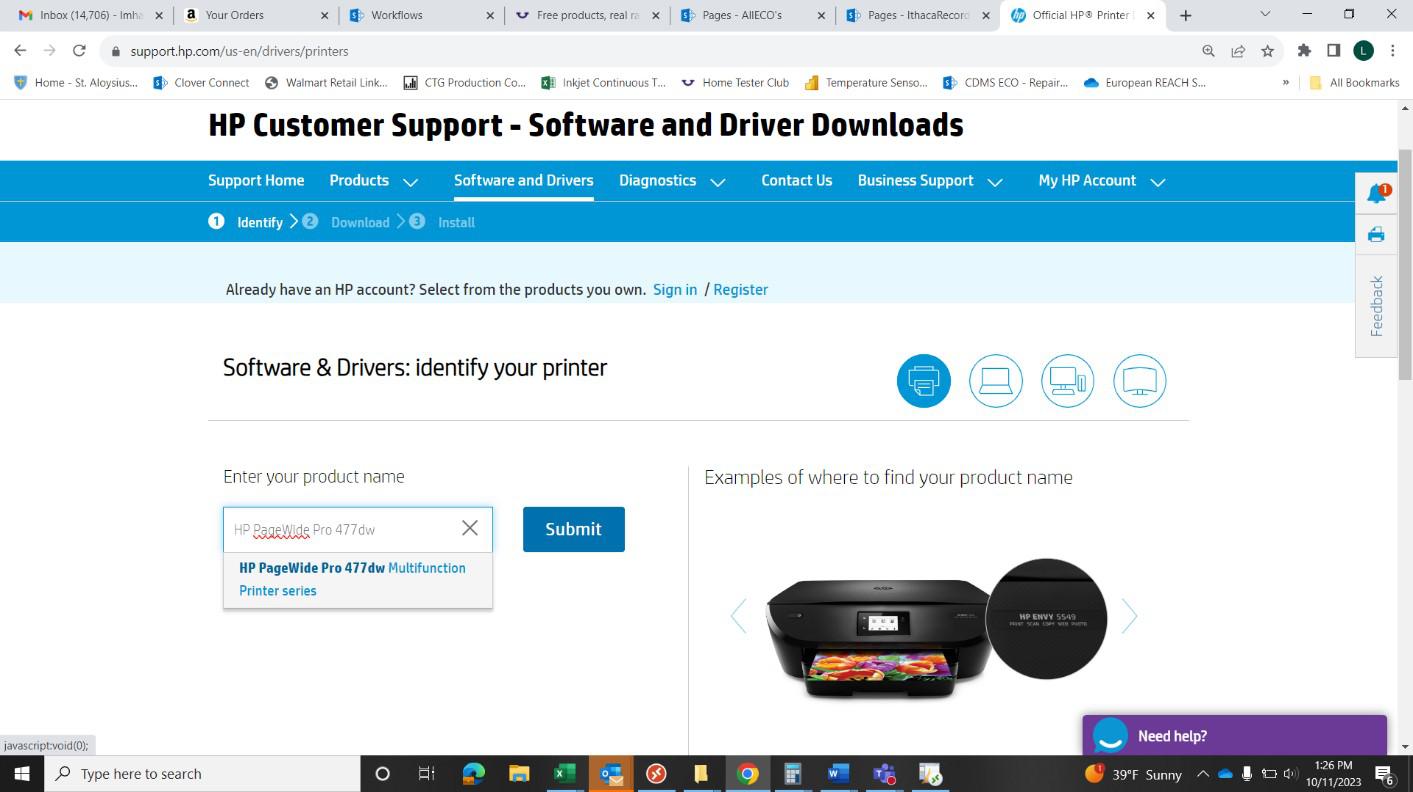Show the previous example printer image
Image resolution: width=1413 pixels, height=792 pixels.
(x=738, y=616)
